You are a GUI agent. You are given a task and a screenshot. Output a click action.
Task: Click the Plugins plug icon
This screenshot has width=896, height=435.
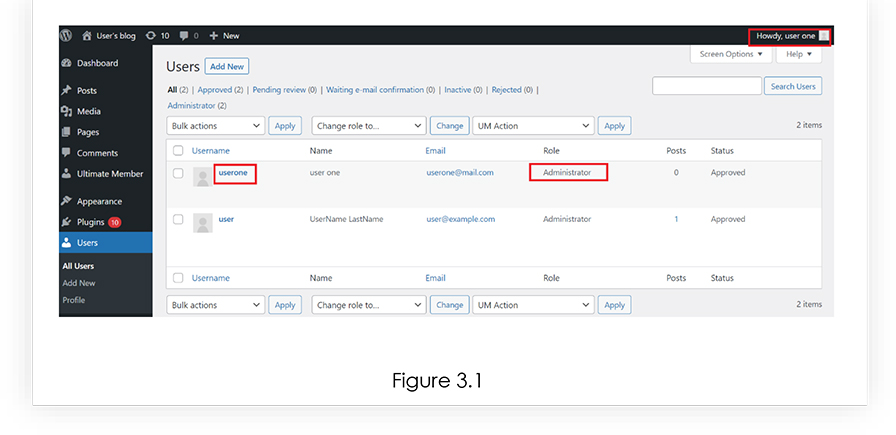[67, 222]
